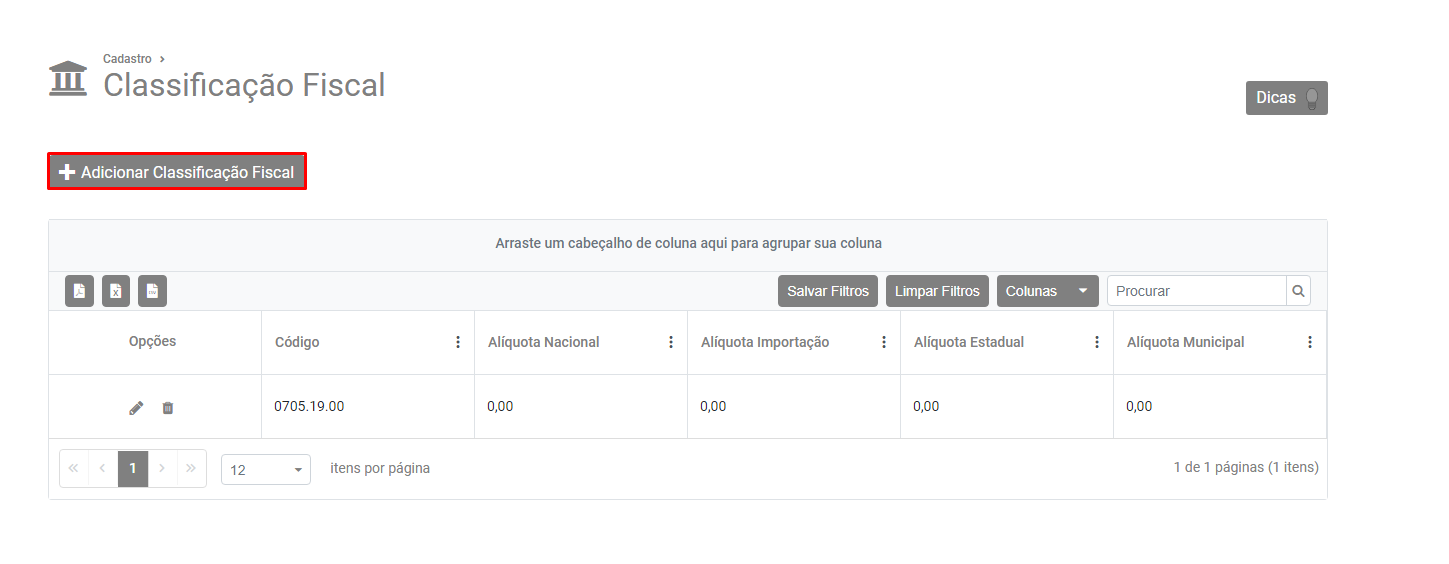Open the Alíquota Importação column menu
This screenshot has width=1449, height=564.
point(884,342)
